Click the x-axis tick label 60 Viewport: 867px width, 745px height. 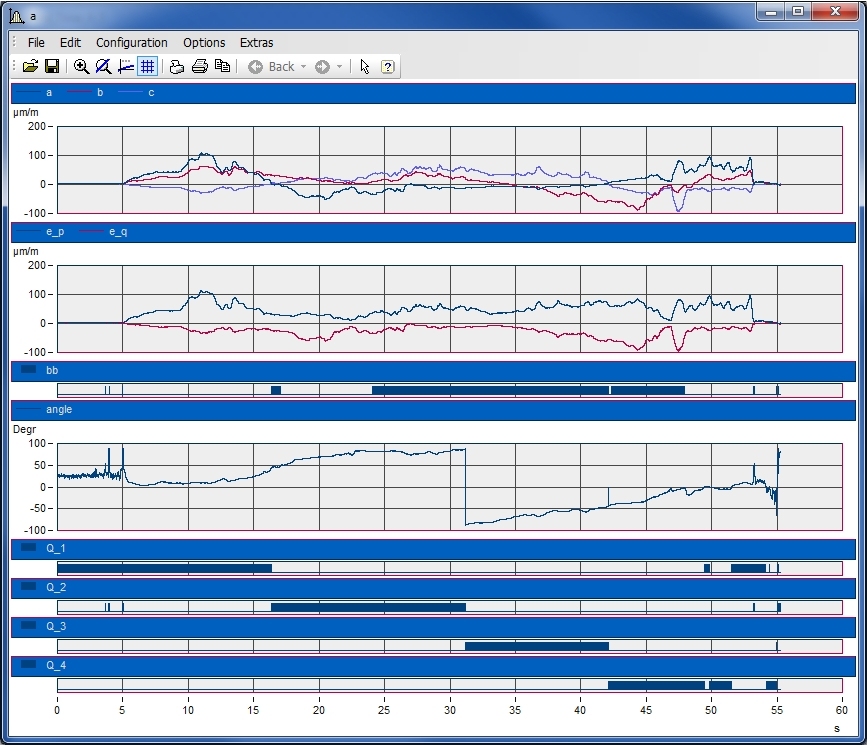click(842, 710)
